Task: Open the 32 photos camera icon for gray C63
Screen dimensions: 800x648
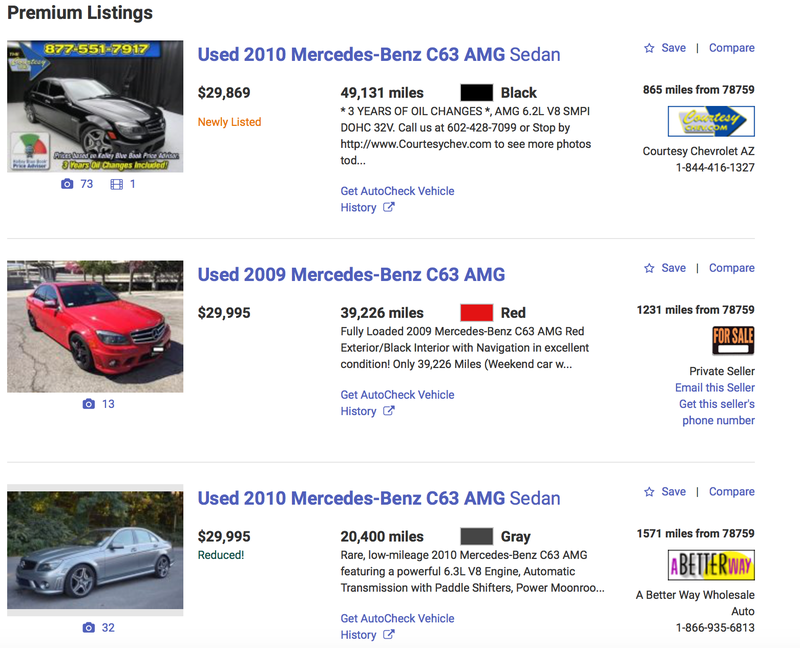Action: 89,628
